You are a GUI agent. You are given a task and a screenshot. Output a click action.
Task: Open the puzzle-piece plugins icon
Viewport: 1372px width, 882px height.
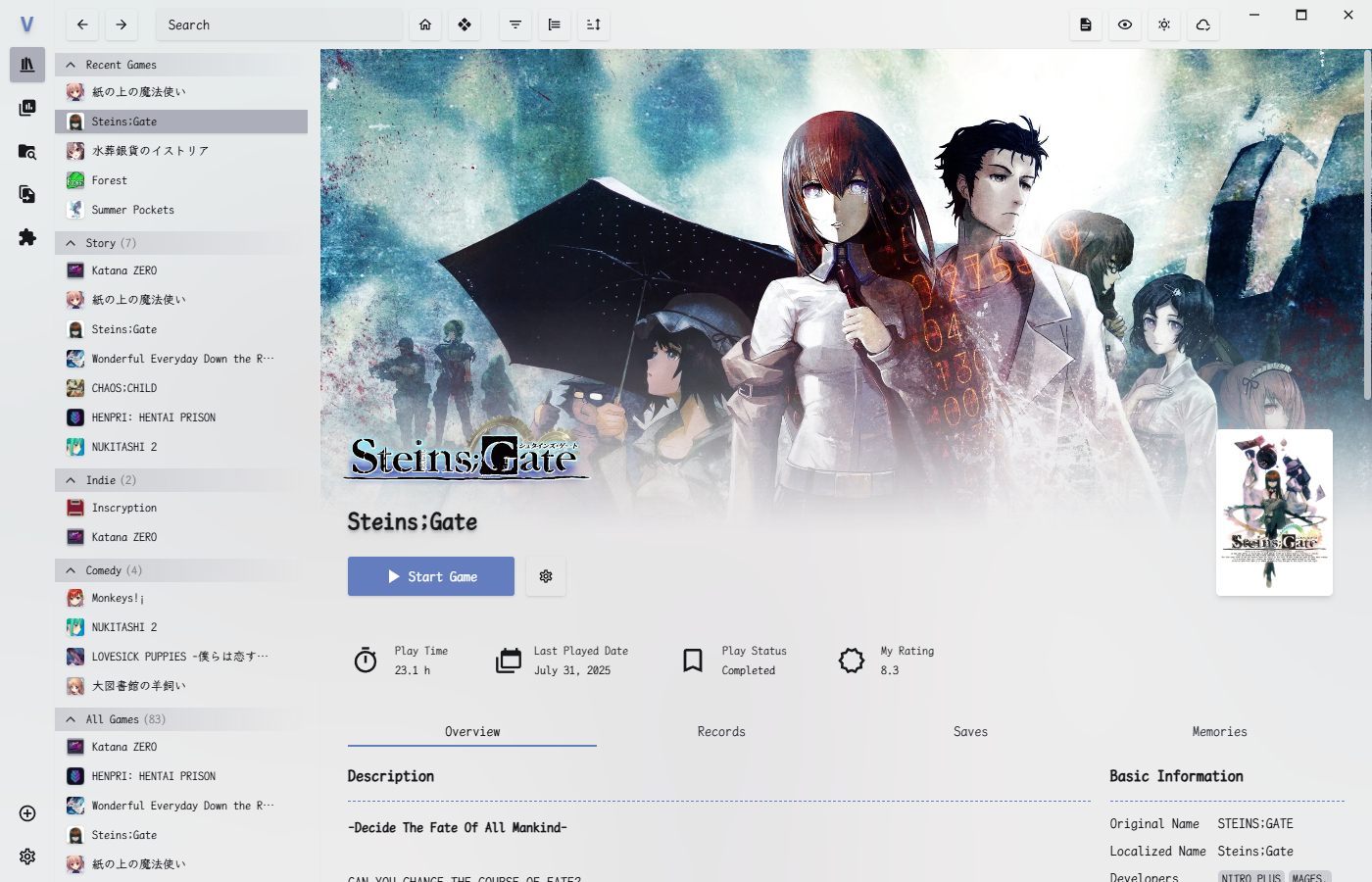(x=27, y=237)
